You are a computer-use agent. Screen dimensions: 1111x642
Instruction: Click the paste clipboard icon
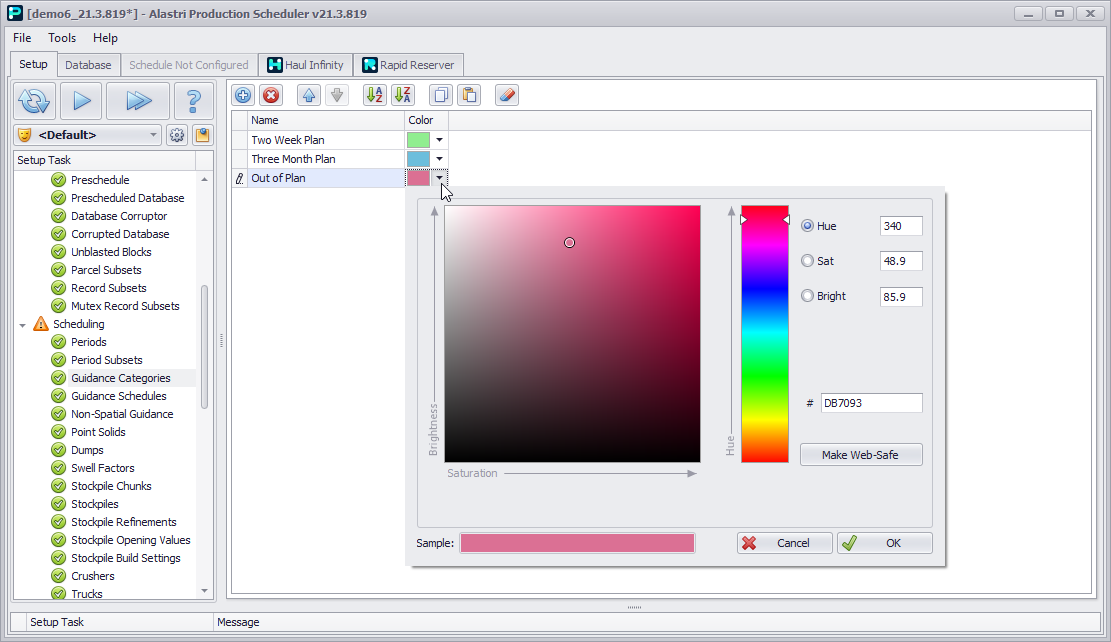coord(469,95)
